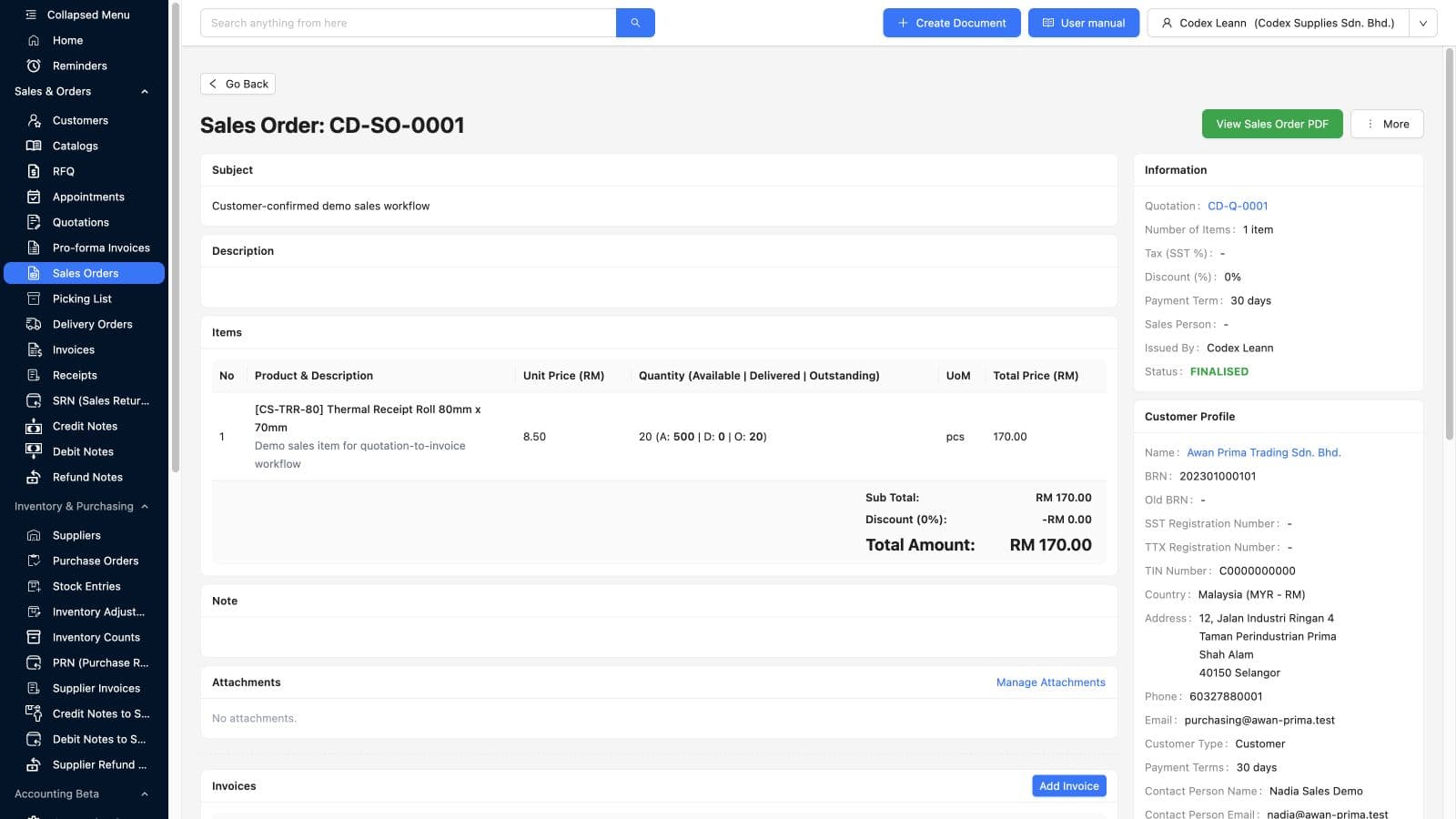The width and height of the screenshot is (1456, 819).
Task: Click the Customers icon in sidebar
Action: 34,120
